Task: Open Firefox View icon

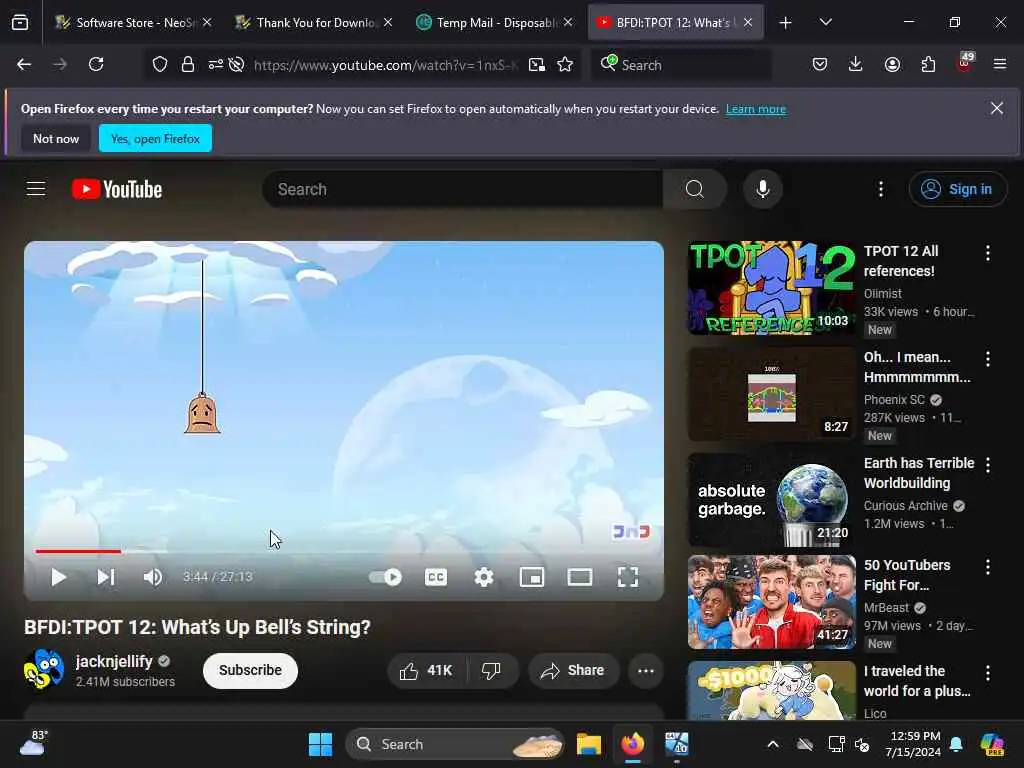Action: (20, 23)
